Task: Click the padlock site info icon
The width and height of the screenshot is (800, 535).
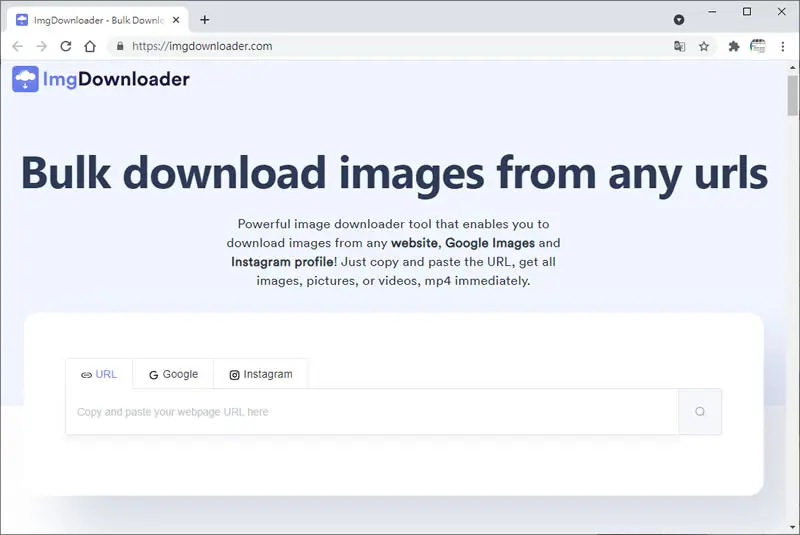Action: (x=120, y=46)
